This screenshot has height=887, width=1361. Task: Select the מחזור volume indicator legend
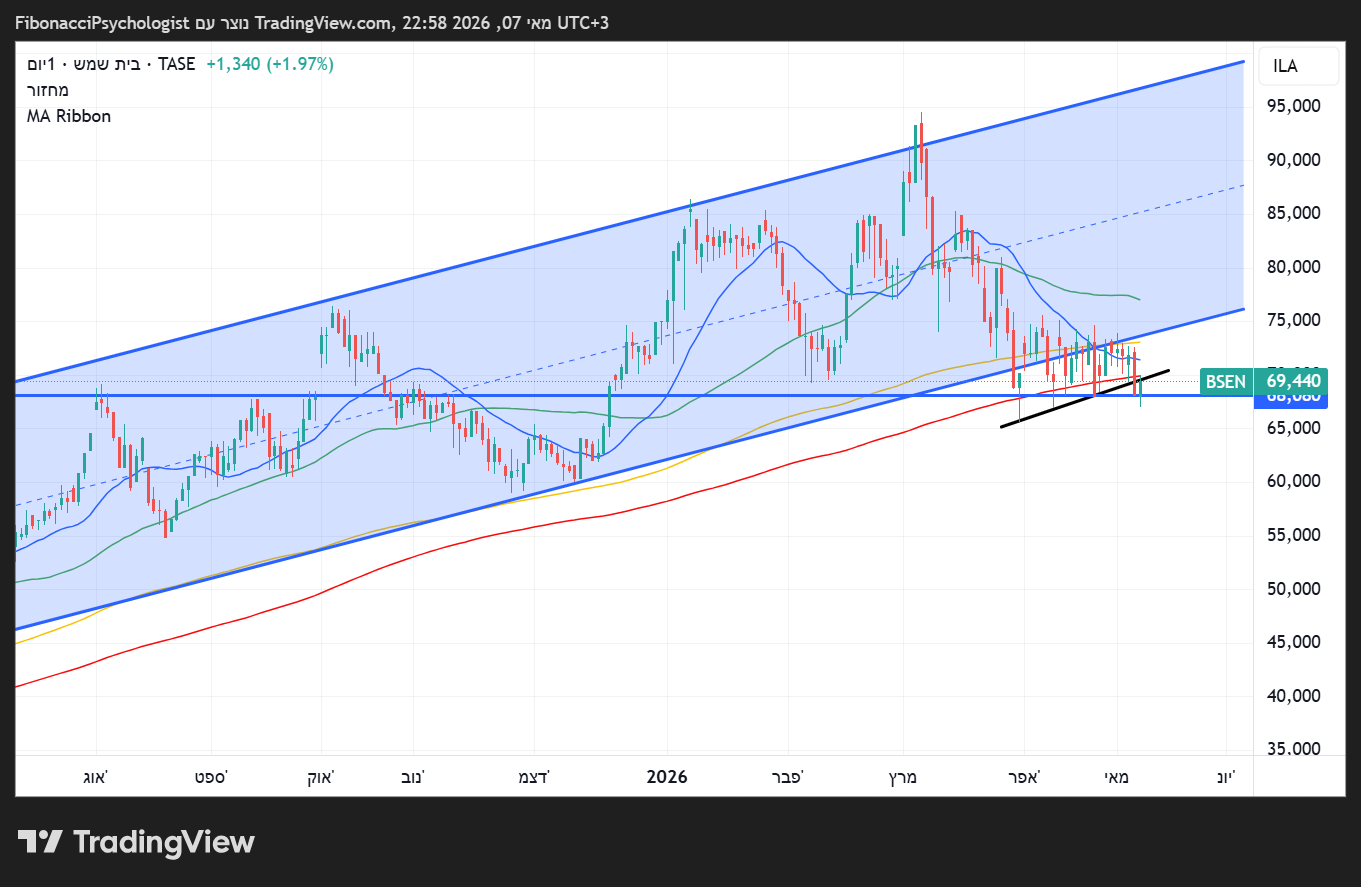click(49, 90)
